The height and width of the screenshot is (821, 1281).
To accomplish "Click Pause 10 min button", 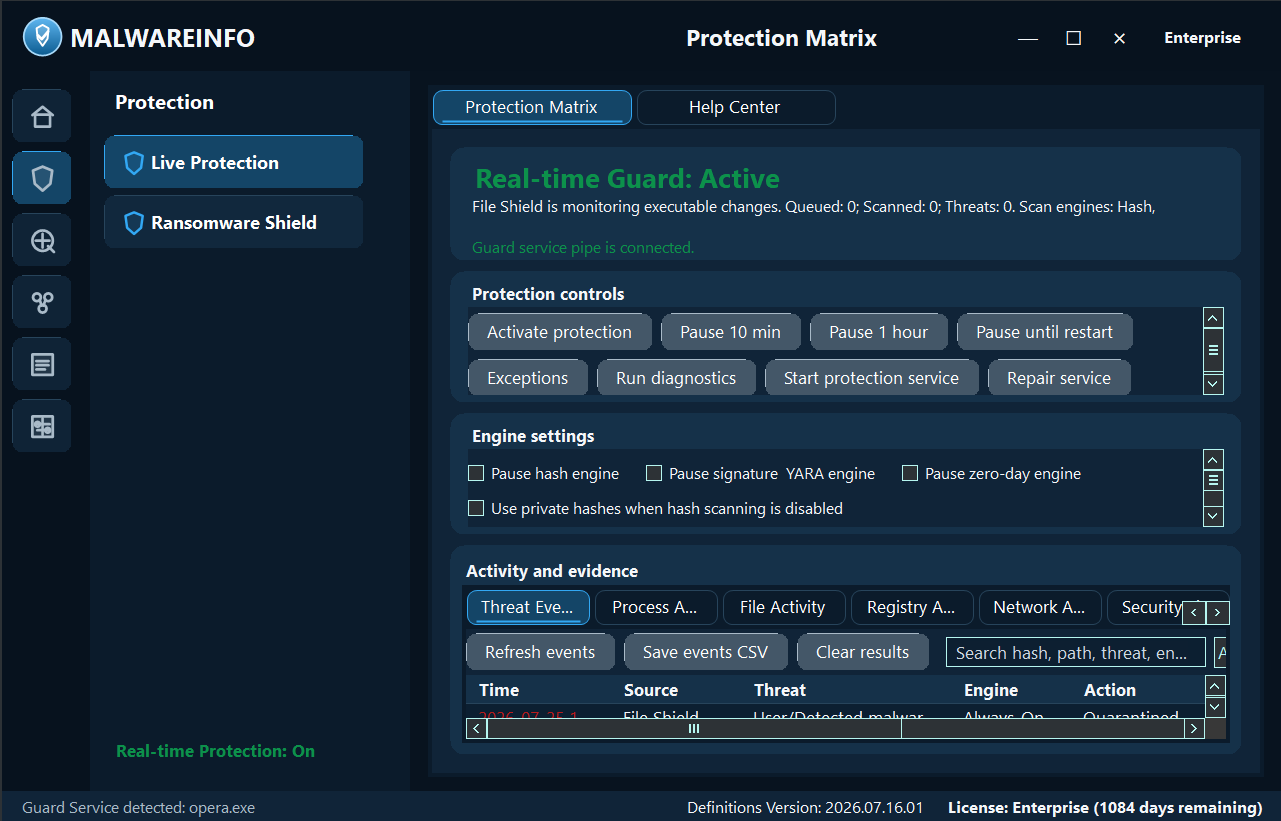I will tap(731, 332).
